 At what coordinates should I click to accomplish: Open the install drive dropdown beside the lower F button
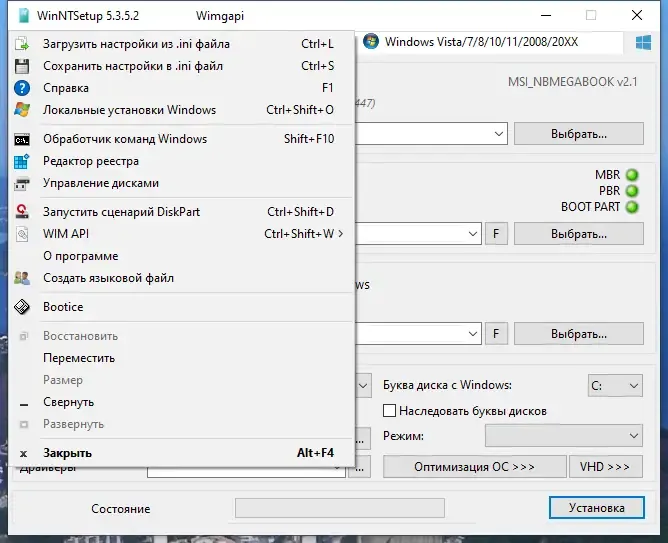[472, 333]
